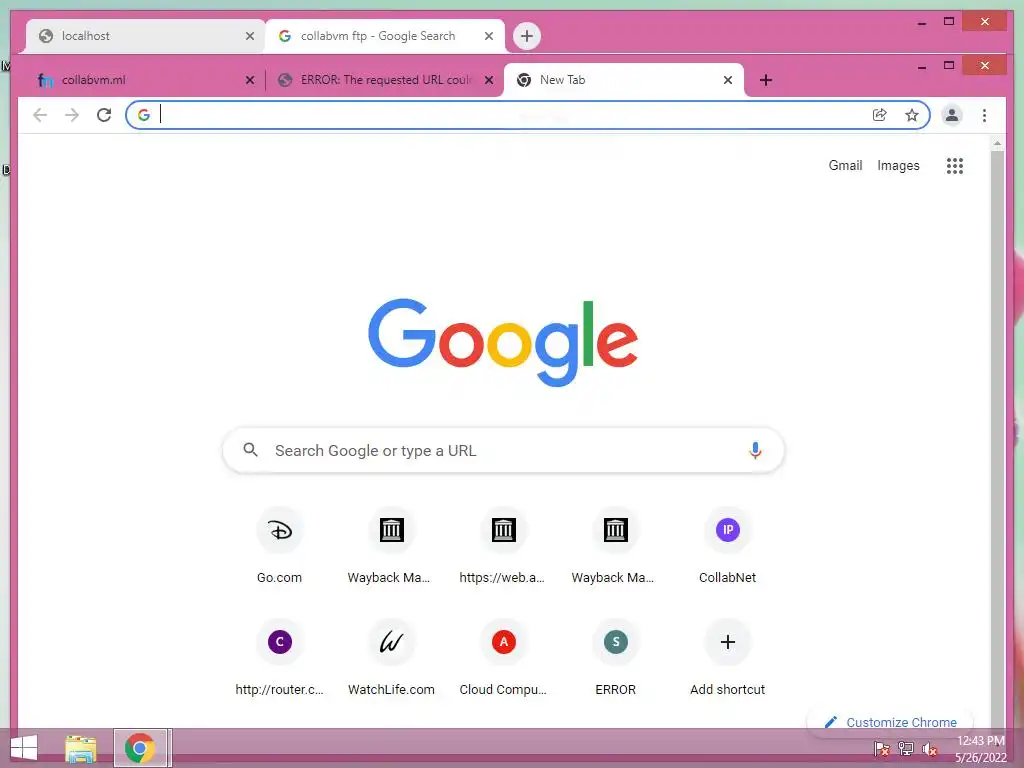Click the forward navigation arrow

tap(72, 116)
